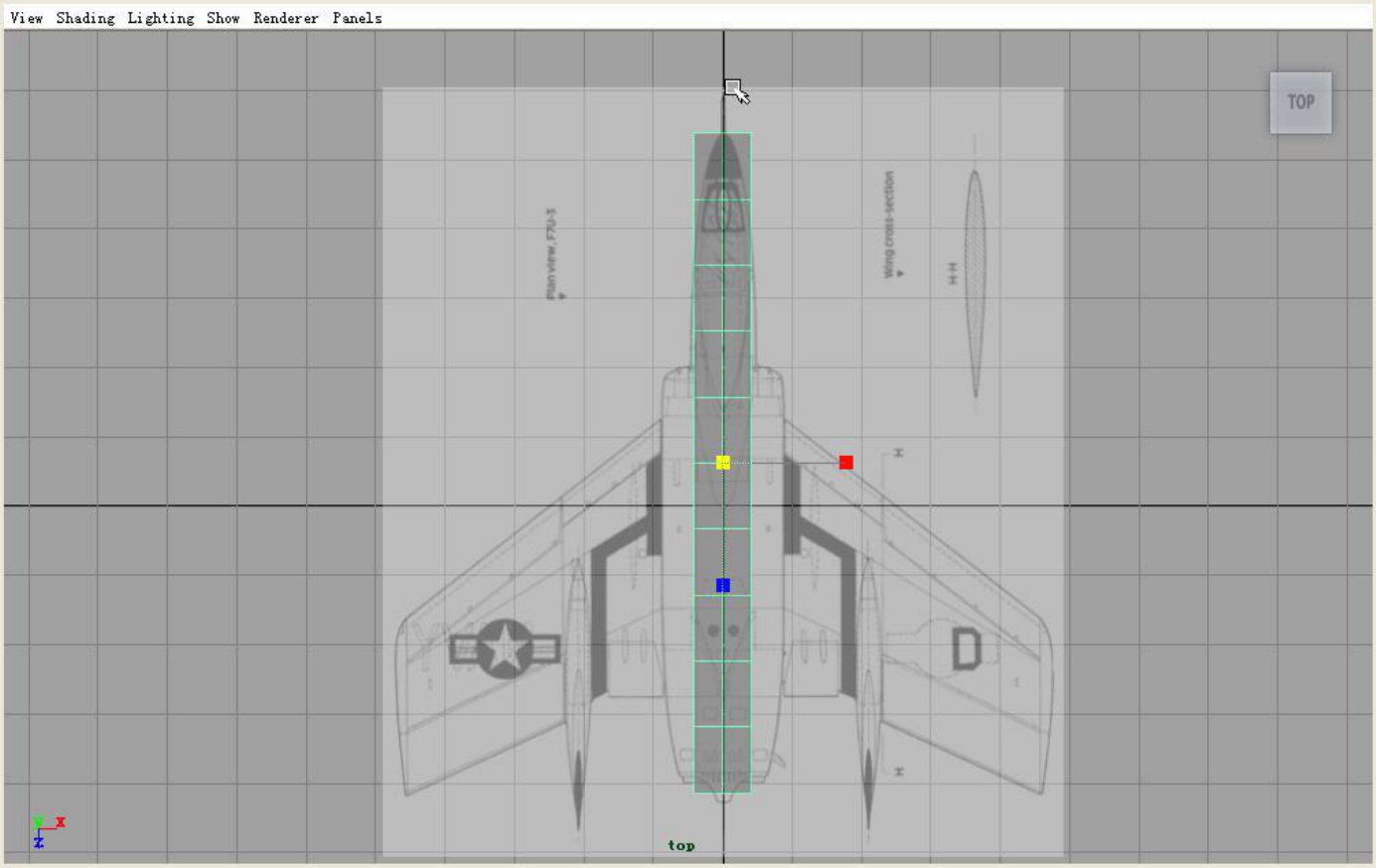Click the star insignia on left wing
This screenshot has height=868, width=1376.
[x=506, y=649]
